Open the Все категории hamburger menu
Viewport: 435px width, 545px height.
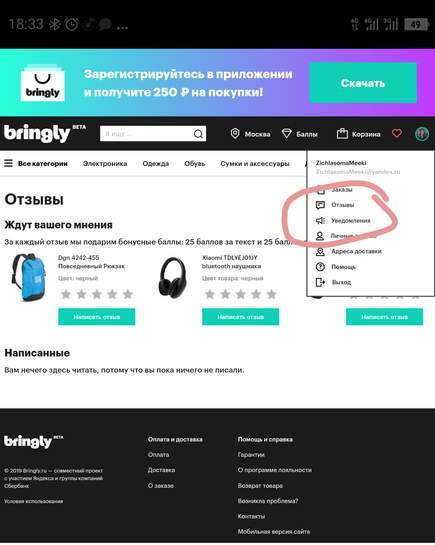8,163
